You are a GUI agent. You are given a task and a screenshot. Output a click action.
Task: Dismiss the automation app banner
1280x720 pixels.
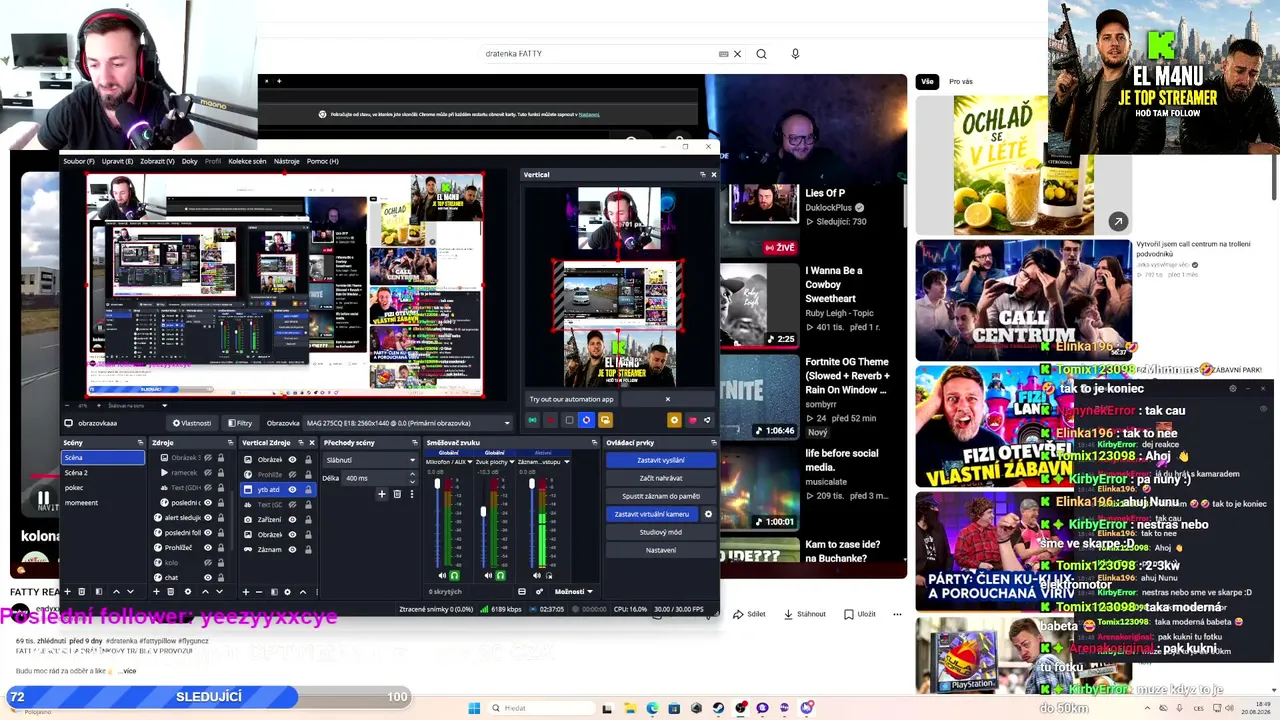[668, 399]
